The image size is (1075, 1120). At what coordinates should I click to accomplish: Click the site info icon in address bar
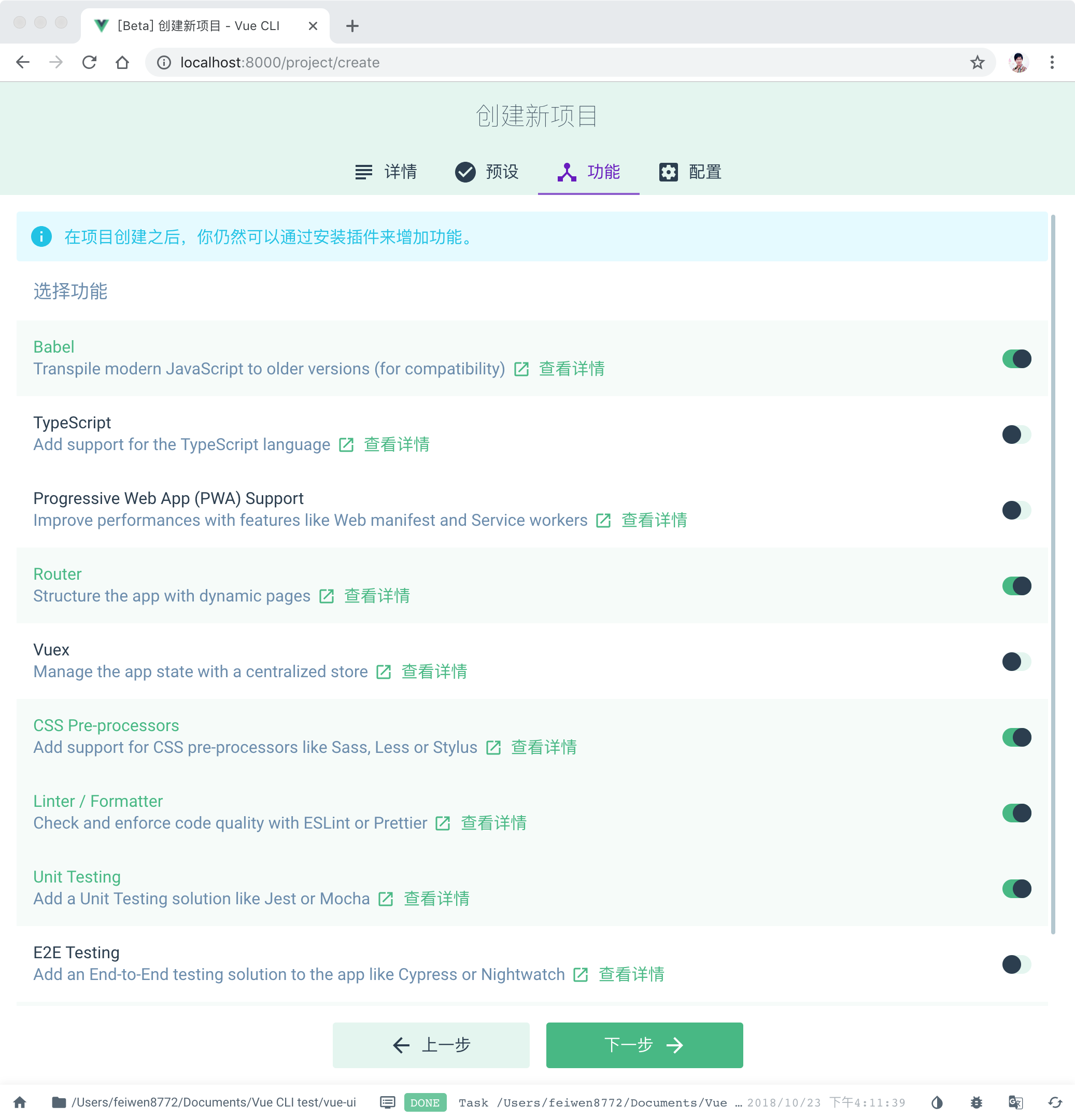coord(164,62)
